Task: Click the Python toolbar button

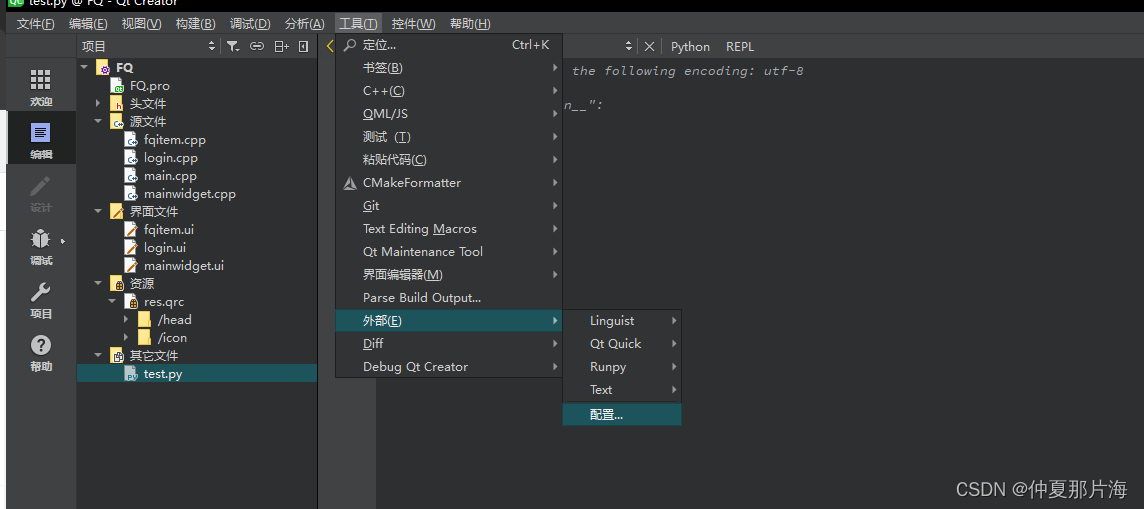Action: point(690,47)
